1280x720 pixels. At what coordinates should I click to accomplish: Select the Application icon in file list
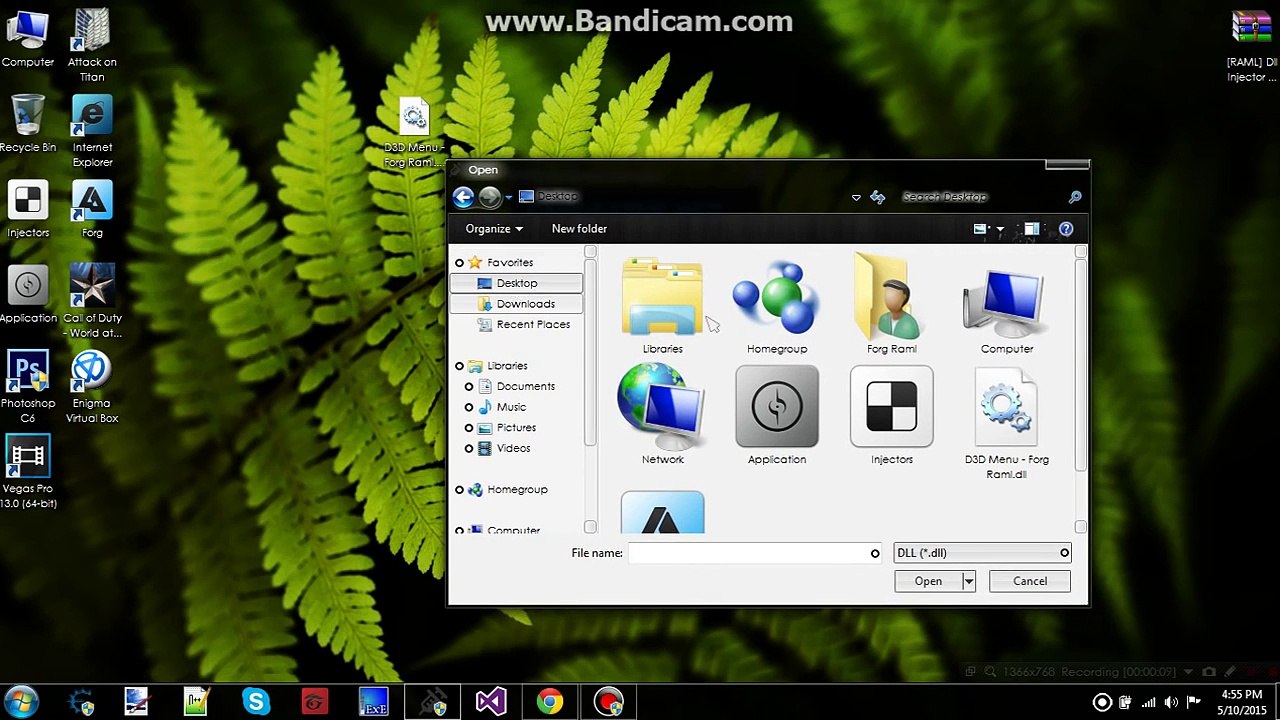[x=776, y=415]
